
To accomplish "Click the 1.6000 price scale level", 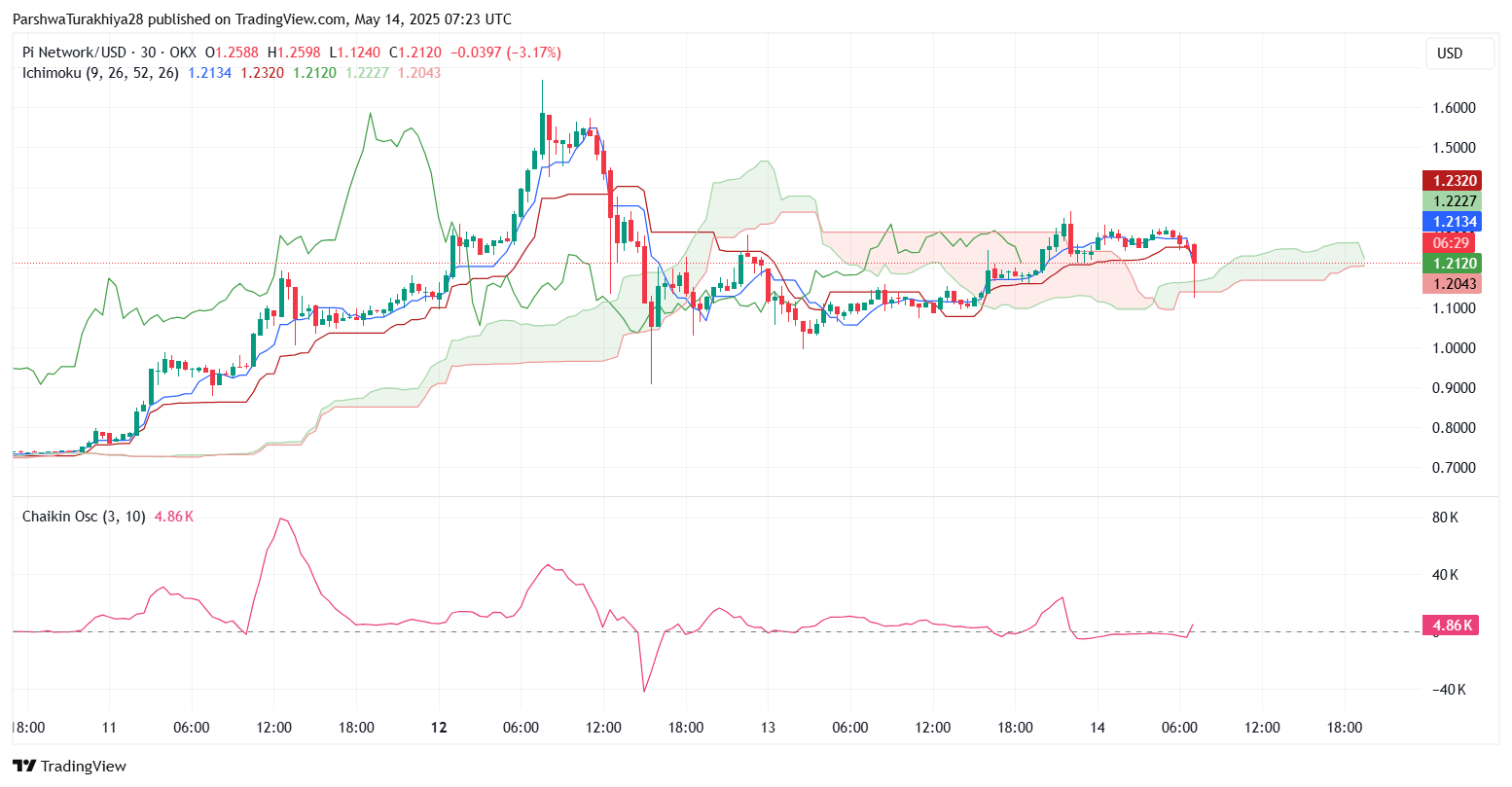I will click(x=1454, y=108).
